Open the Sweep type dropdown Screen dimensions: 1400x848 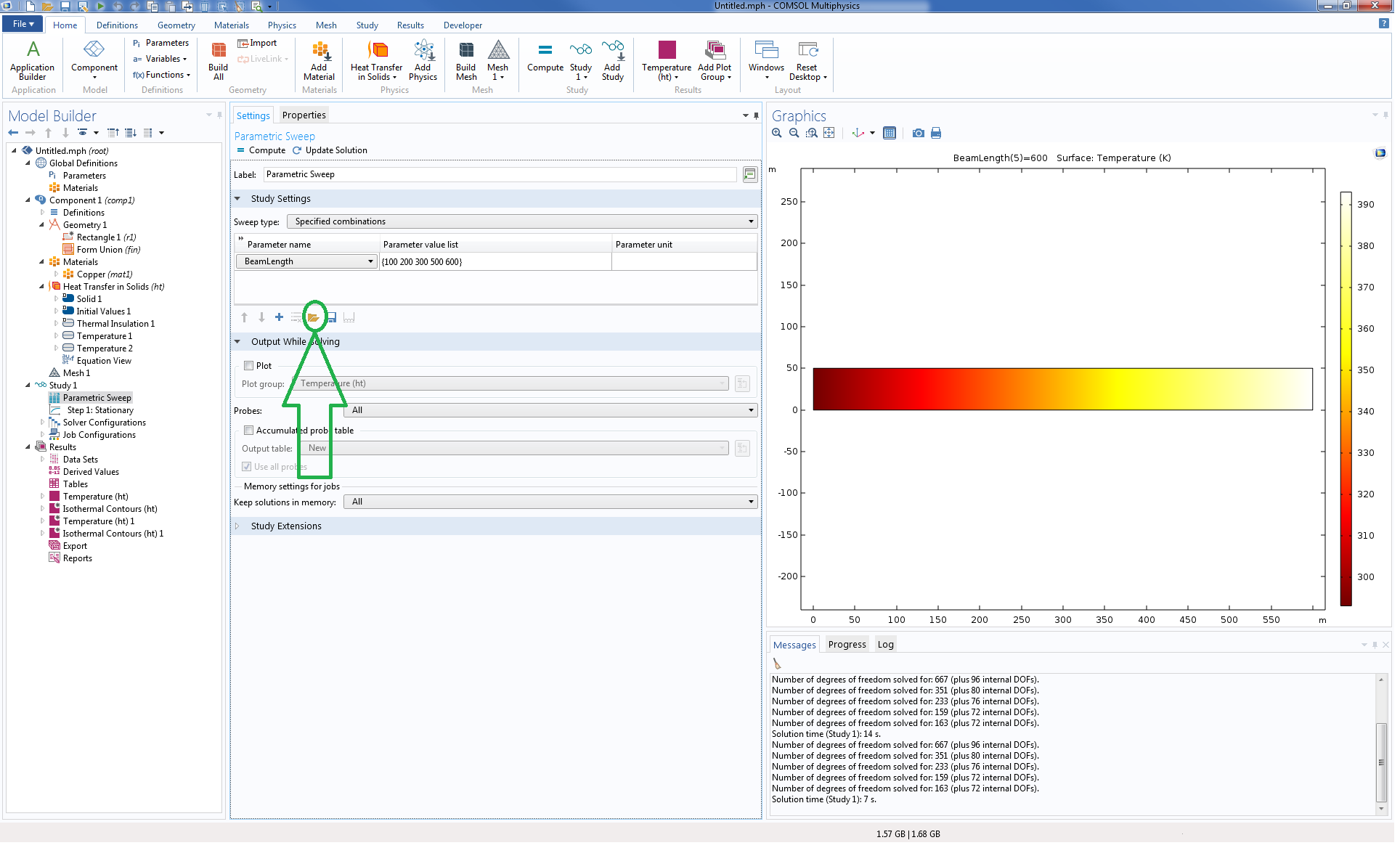tap(521, 221)
